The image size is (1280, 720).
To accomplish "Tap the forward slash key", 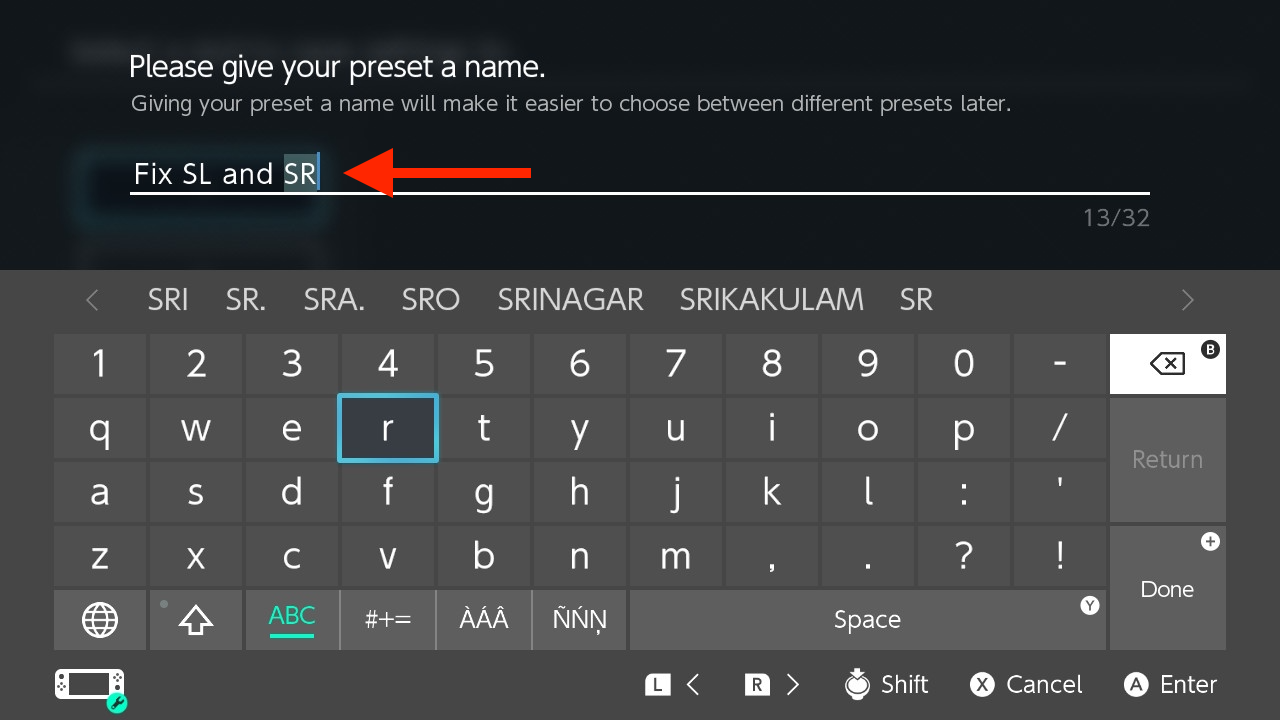I will pos(1060,428).
